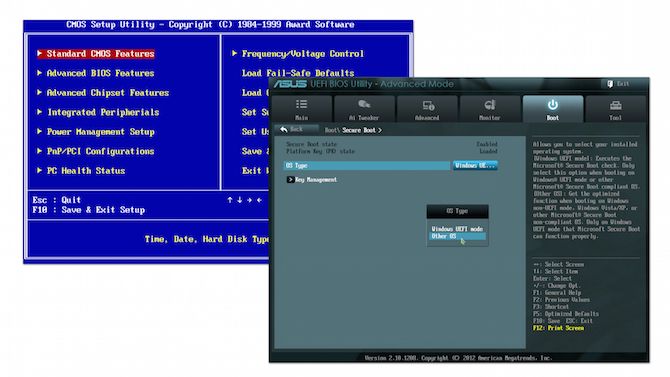Open Advanced BIOS Features in Award BIOS
The width and height of the screenshot is (670, 377).
pos(100,73)
